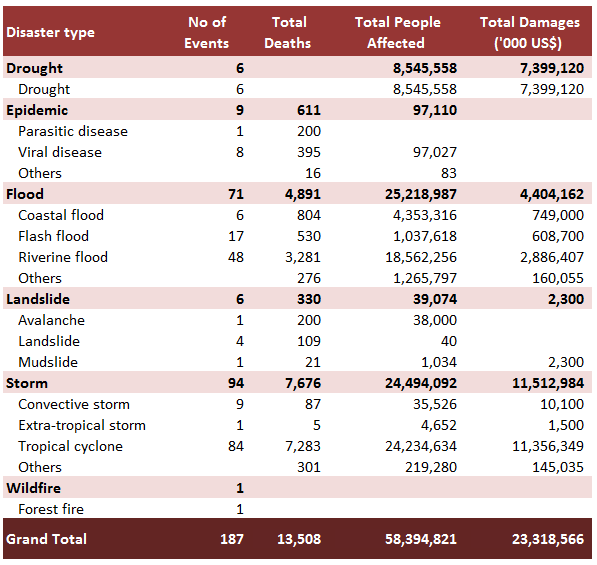
Task: Click the Total Damages ('000 US$) header
Action: coord(529,32)
